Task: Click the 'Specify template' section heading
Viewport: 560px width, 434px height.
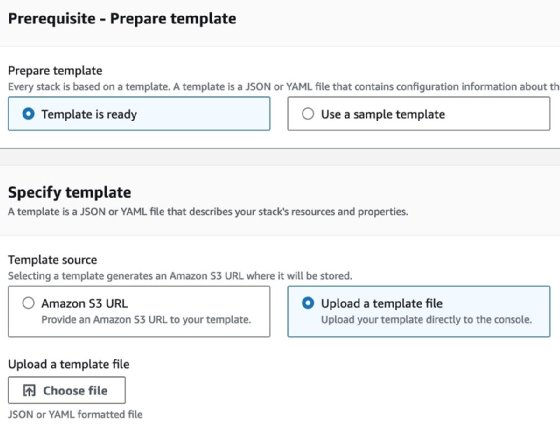Action: click(x=70, y=192)
